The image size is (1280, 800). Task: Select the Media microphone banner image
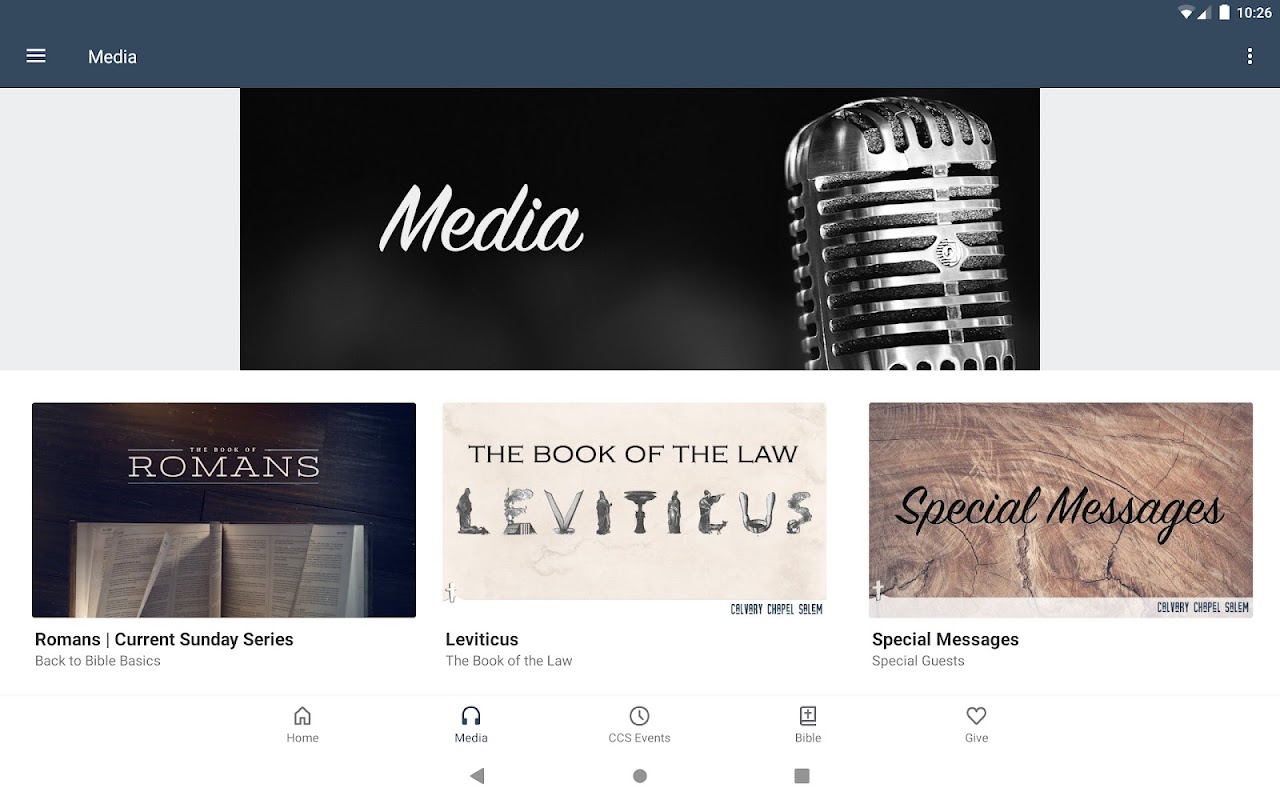[640, 229]
